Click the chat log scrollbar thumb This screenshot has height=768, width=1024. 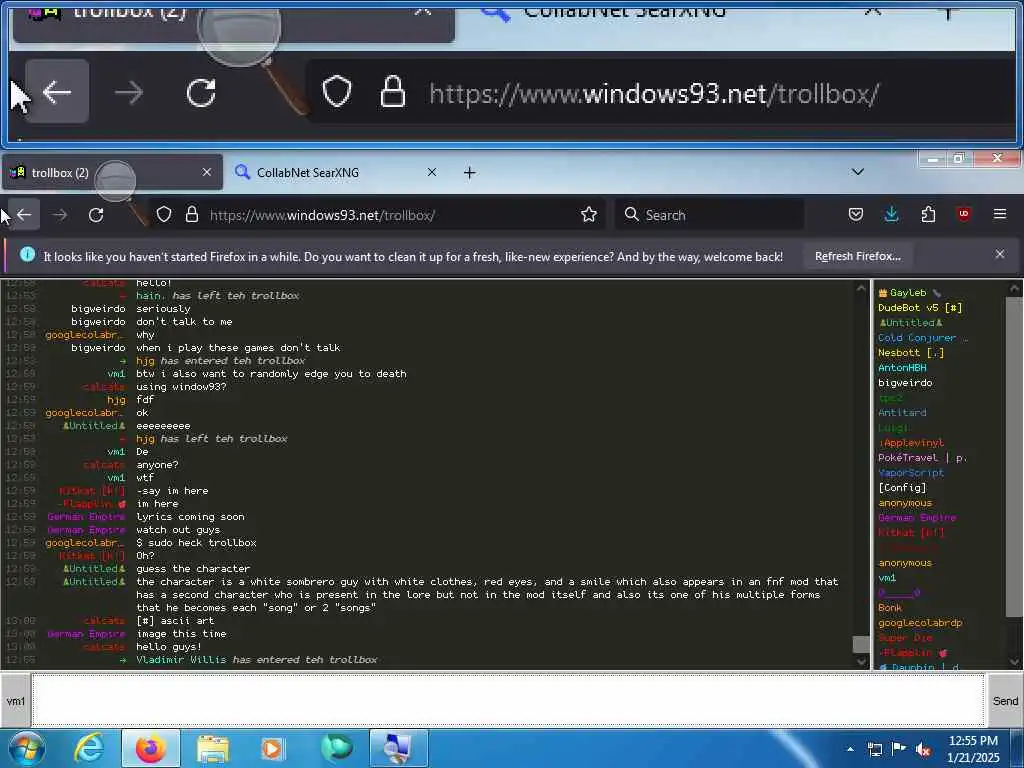(861, 644)
